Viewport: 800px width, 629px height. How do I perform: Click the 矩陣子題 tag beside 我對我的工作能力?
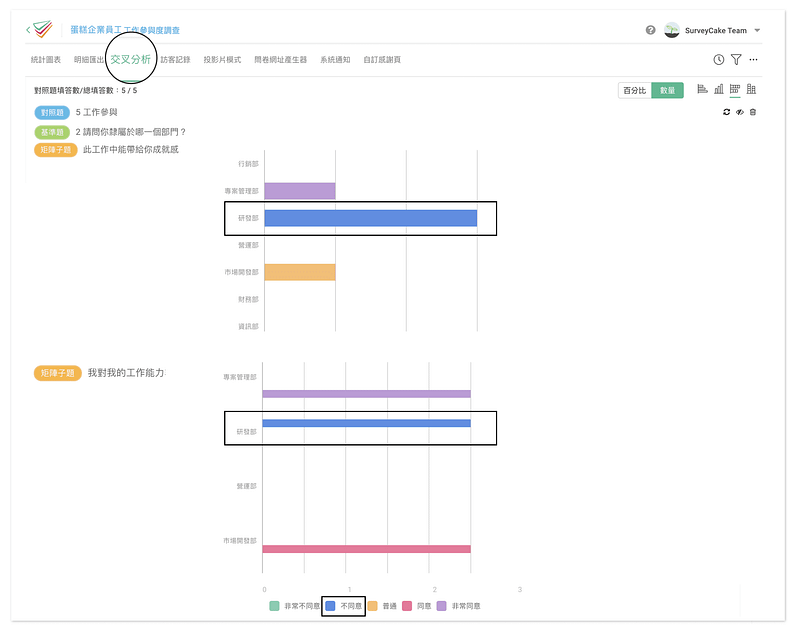click(58, 373)
